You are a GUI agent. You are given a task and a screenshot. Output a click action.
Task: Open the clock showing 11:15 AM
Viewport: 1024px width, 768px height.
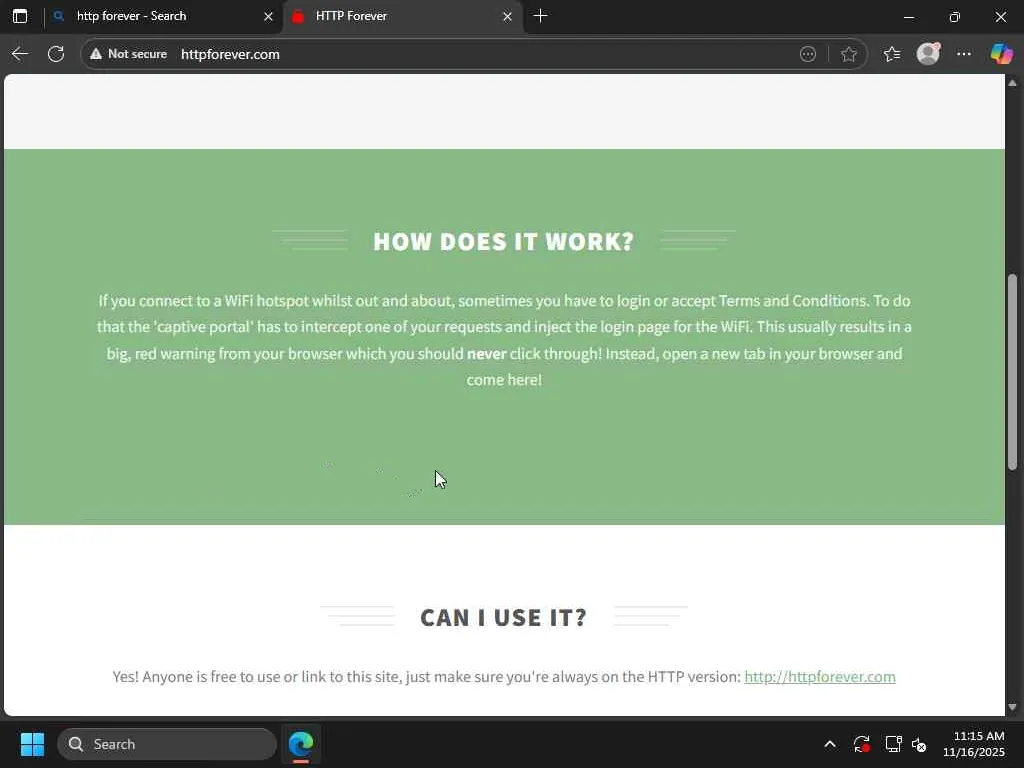[974, 744]
